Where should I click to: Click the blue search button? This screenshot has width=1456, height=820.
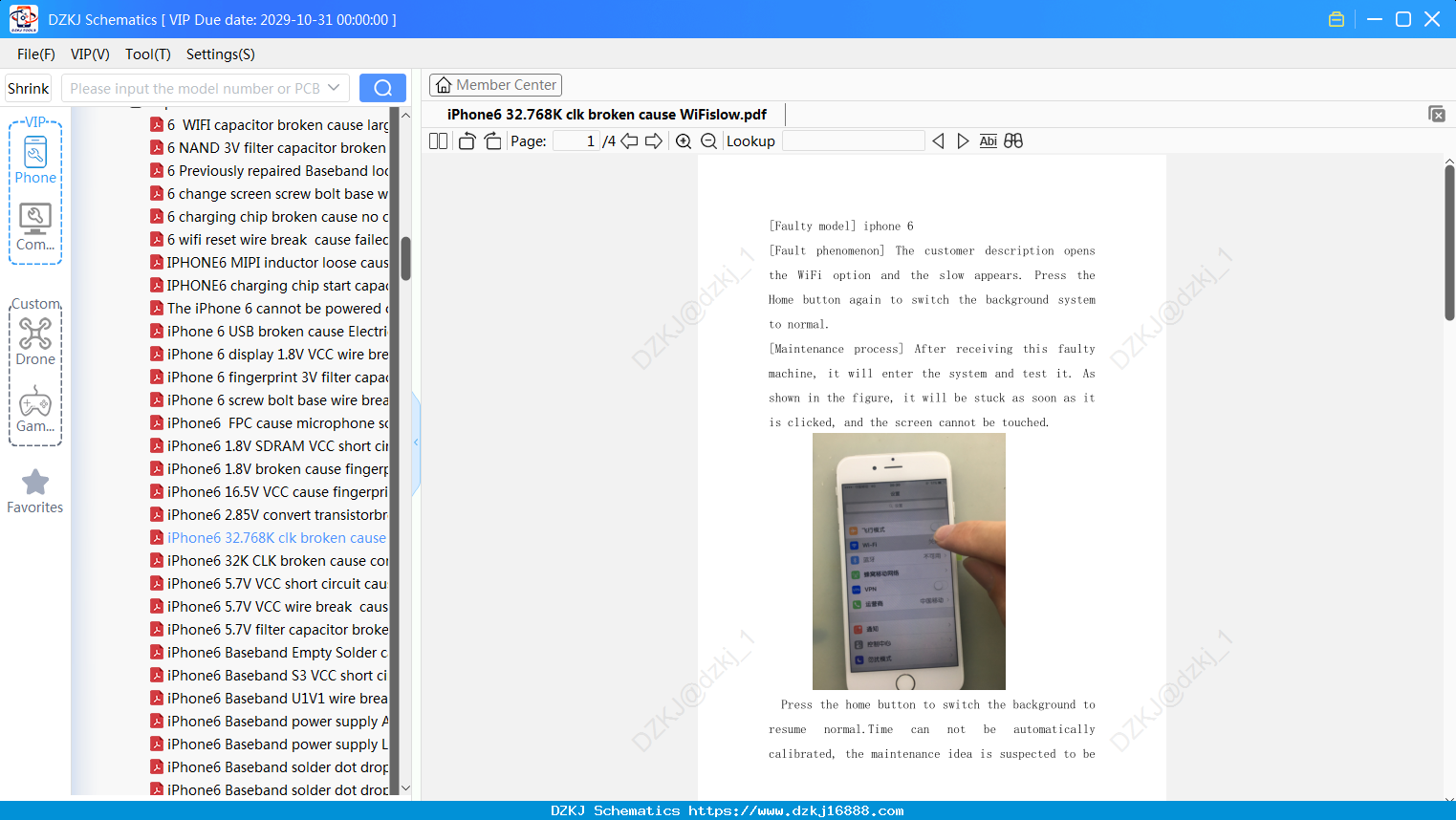tap(382, 88)
